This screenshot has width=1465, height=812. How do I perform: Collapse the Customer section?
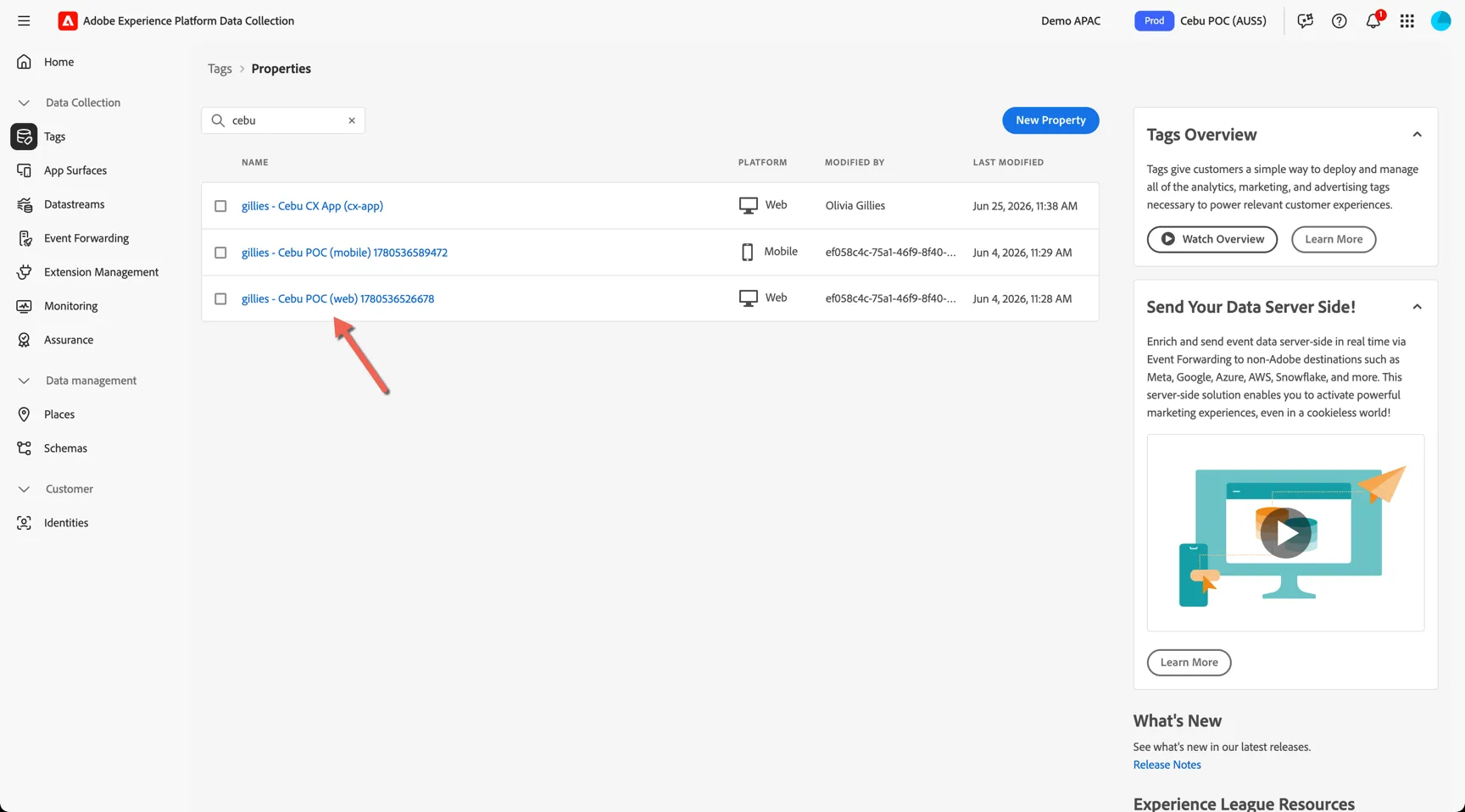(24, 489)
